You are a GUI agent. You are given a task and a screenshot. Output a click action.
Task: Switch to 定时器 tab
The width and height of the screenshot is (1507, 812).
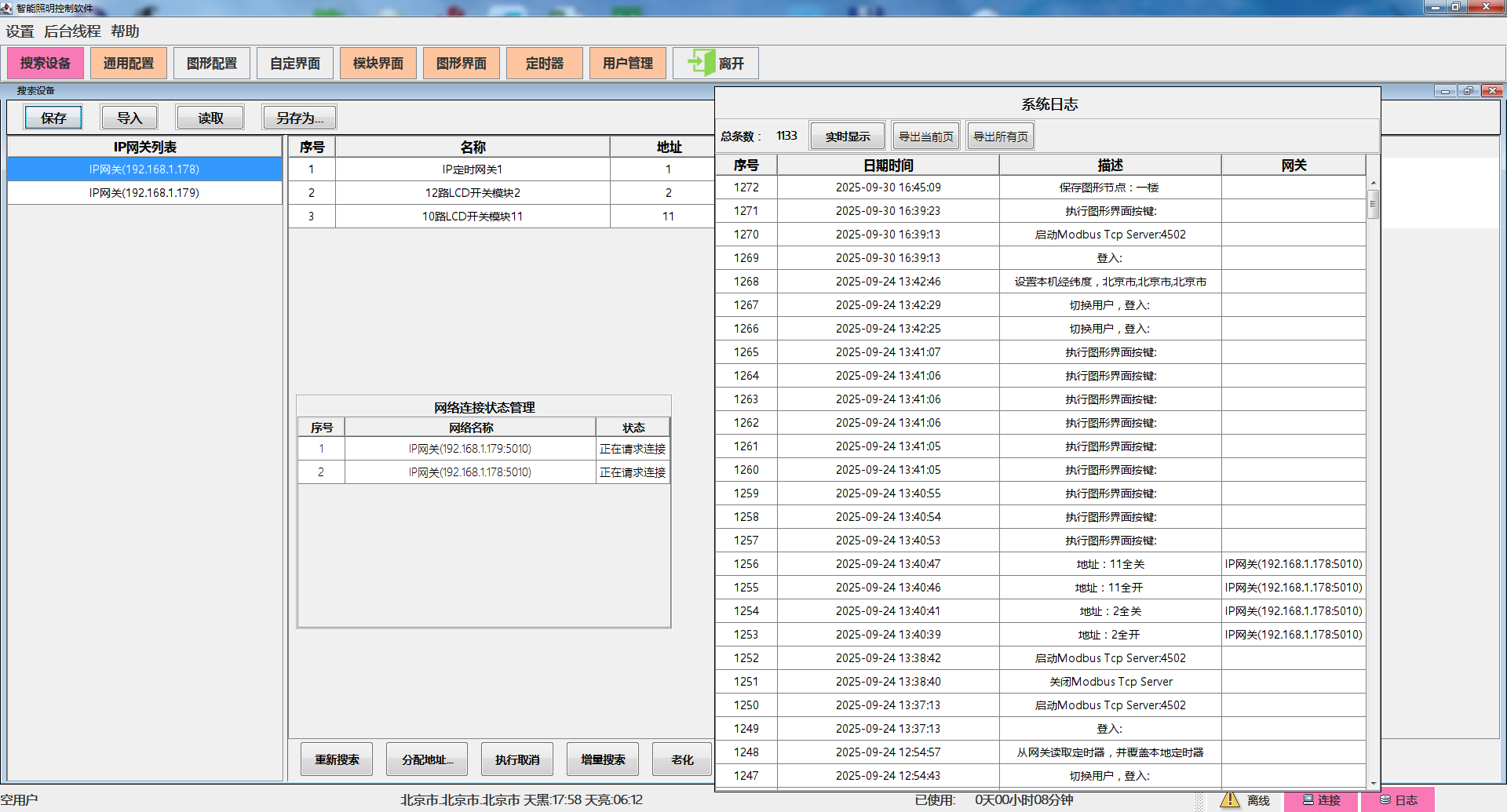545,64
